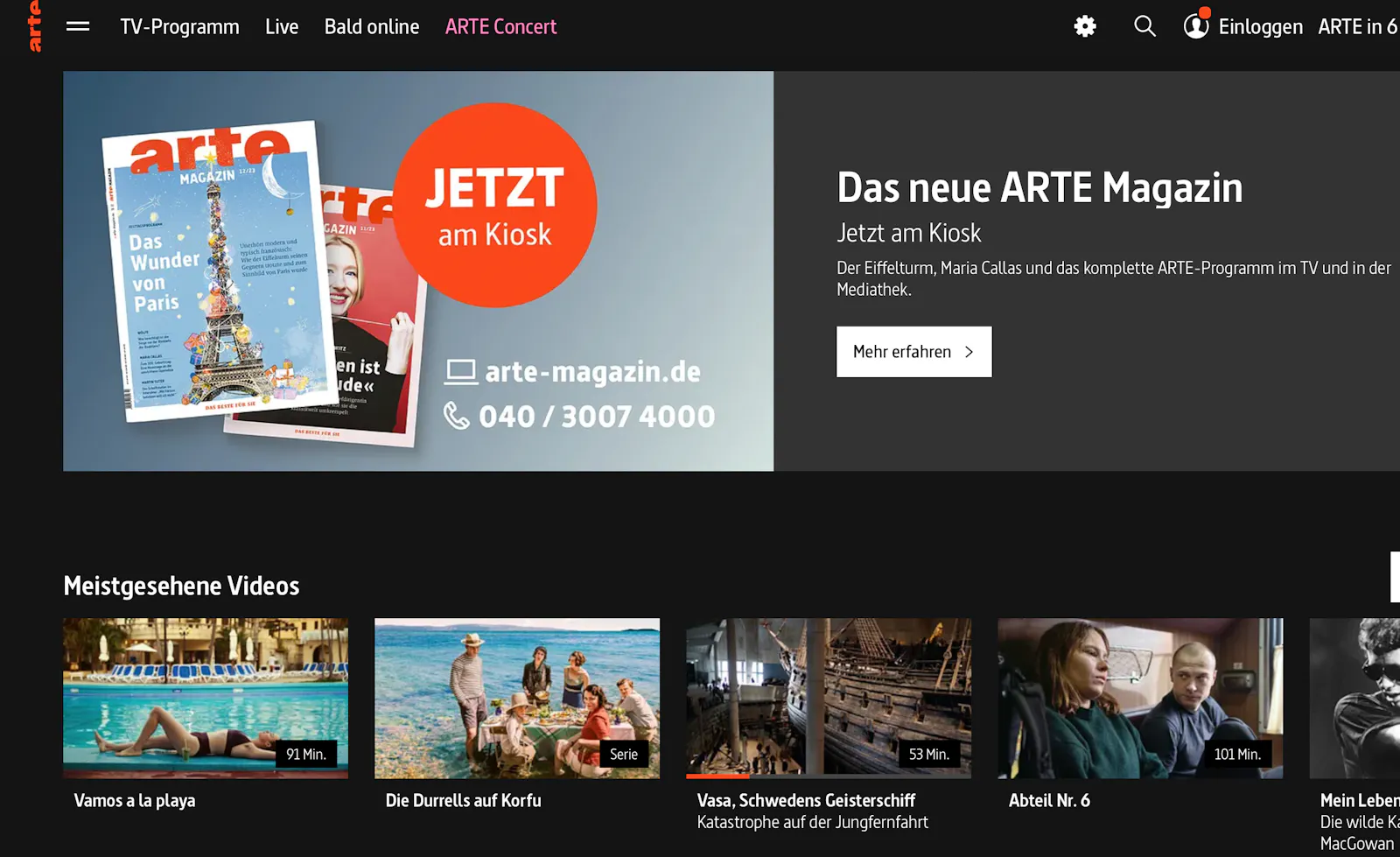
Task: Click the Meistgesehene Videos heading
Action: click(181, 586)
